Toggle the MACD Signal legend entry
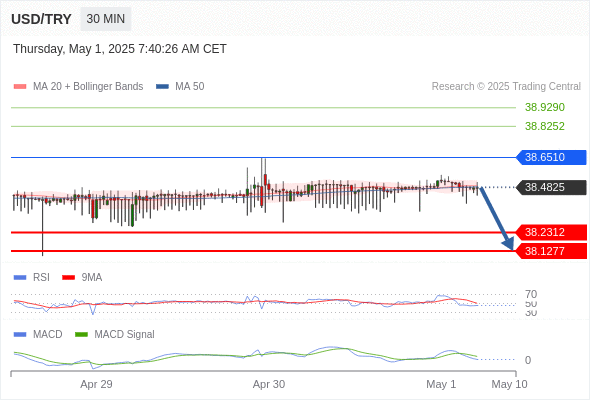The width and height of the screenshot is (590, 400). [115, 334]
